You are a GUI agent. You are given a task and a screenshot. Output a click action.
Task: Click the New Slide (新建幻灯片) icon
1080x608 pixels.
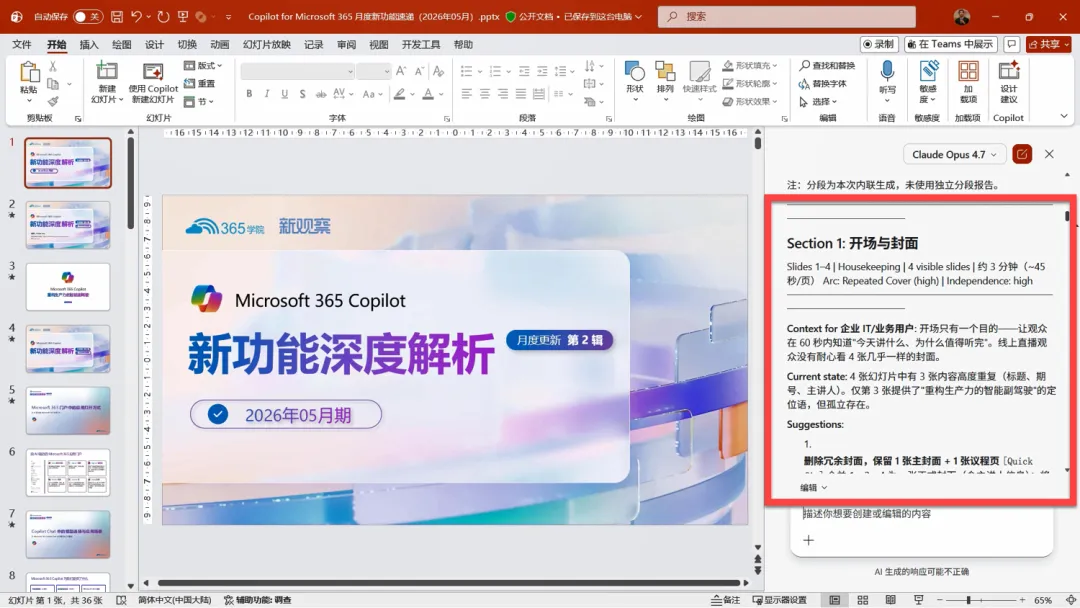(107, 71)
